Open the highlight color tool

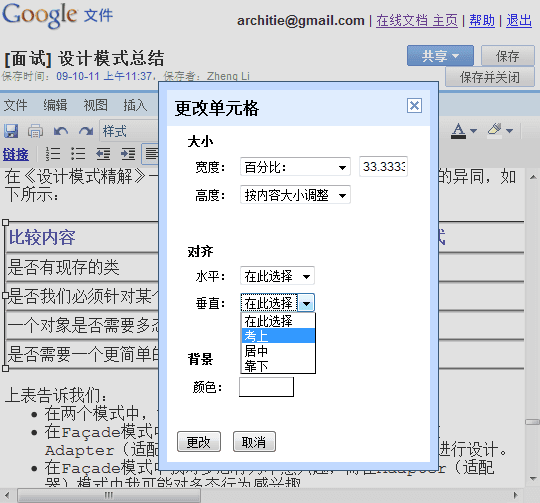click(x=500, y=131)
